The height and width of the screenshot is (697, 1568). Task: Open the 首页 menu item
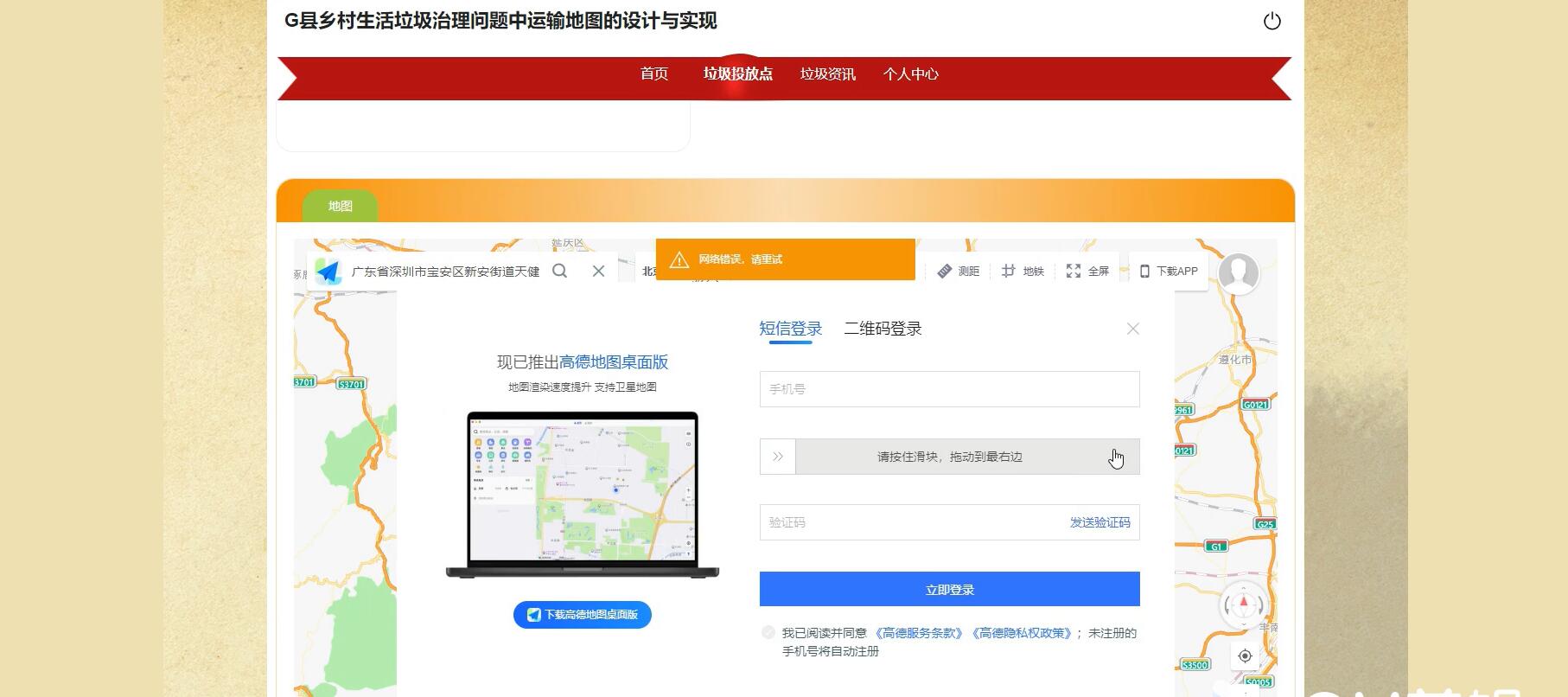tap(654, 74)
